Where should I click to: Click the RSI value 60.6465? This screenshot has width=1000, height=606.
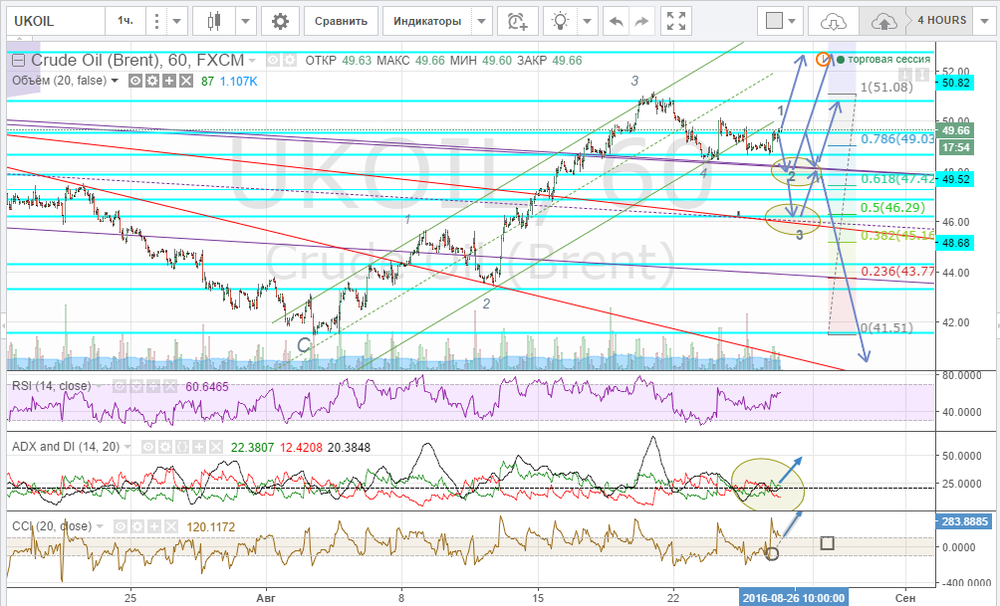pyautogui.click(x=207, y=387)
